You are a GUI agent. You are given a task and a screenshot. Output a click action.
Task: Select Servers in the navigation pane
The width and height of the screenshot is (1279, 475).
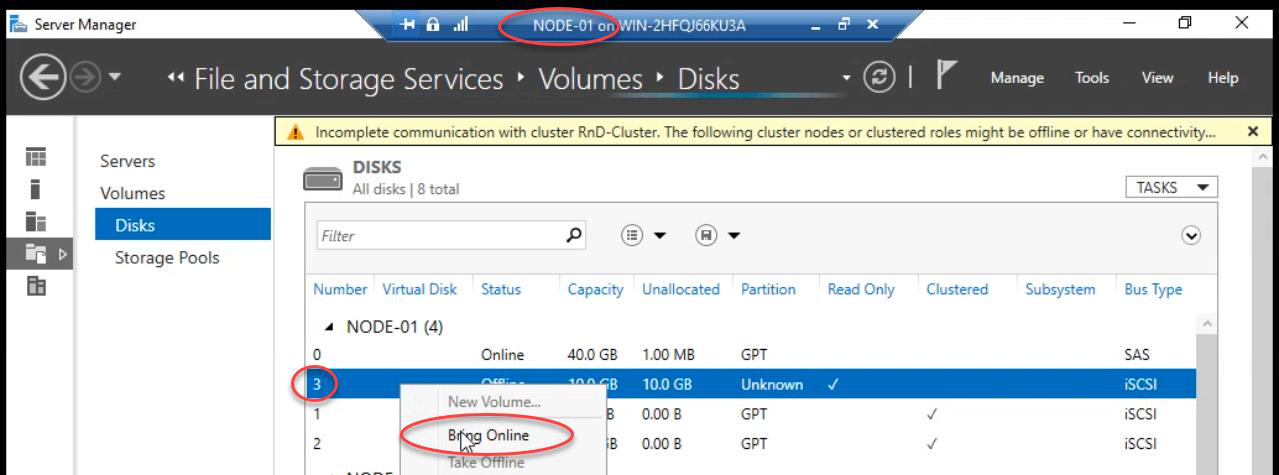(128, 161)
